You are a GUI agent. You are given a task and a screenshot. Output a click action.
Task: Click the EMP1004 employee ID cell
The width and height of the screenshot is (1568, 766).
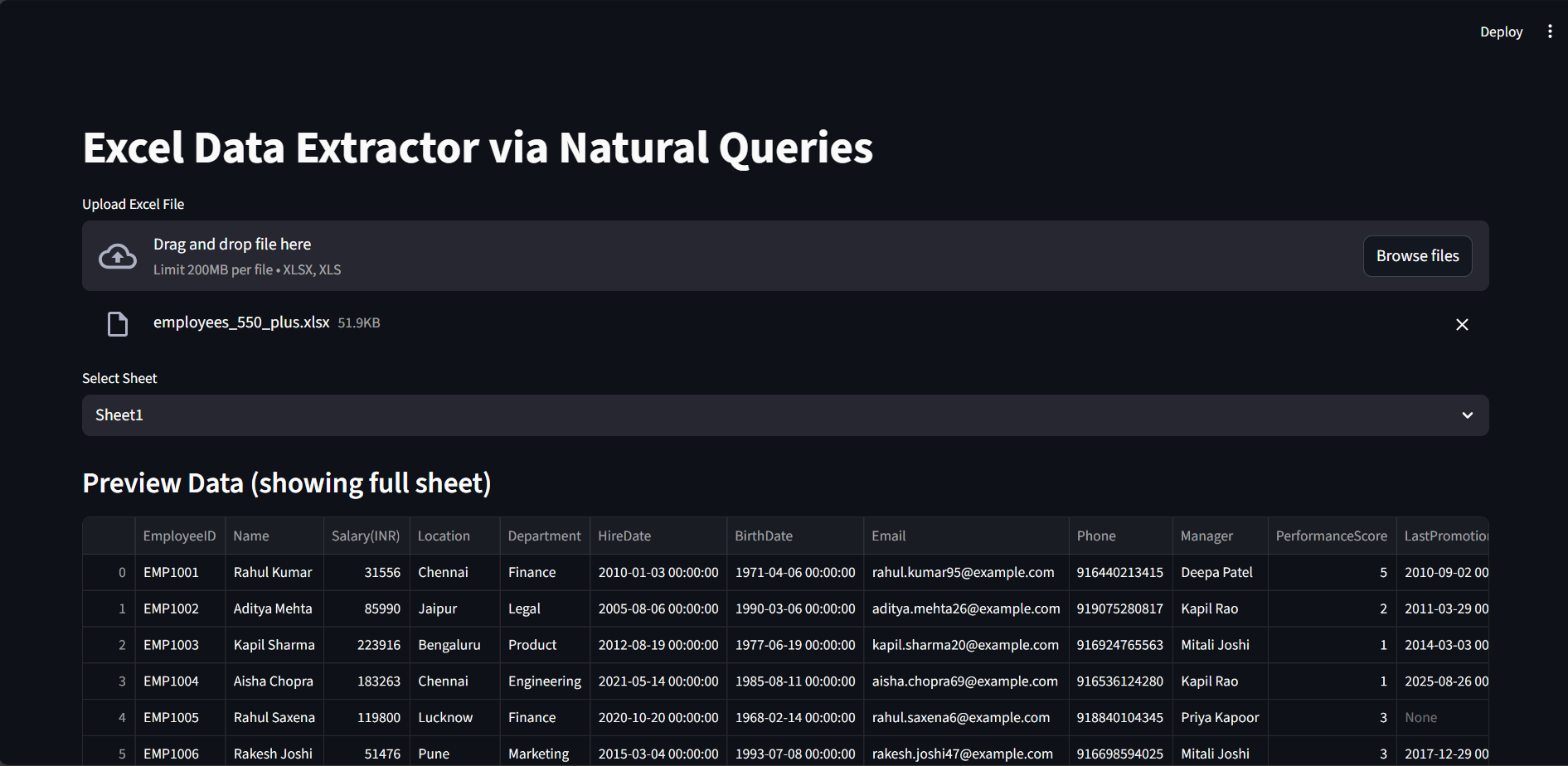pos(172,681)
